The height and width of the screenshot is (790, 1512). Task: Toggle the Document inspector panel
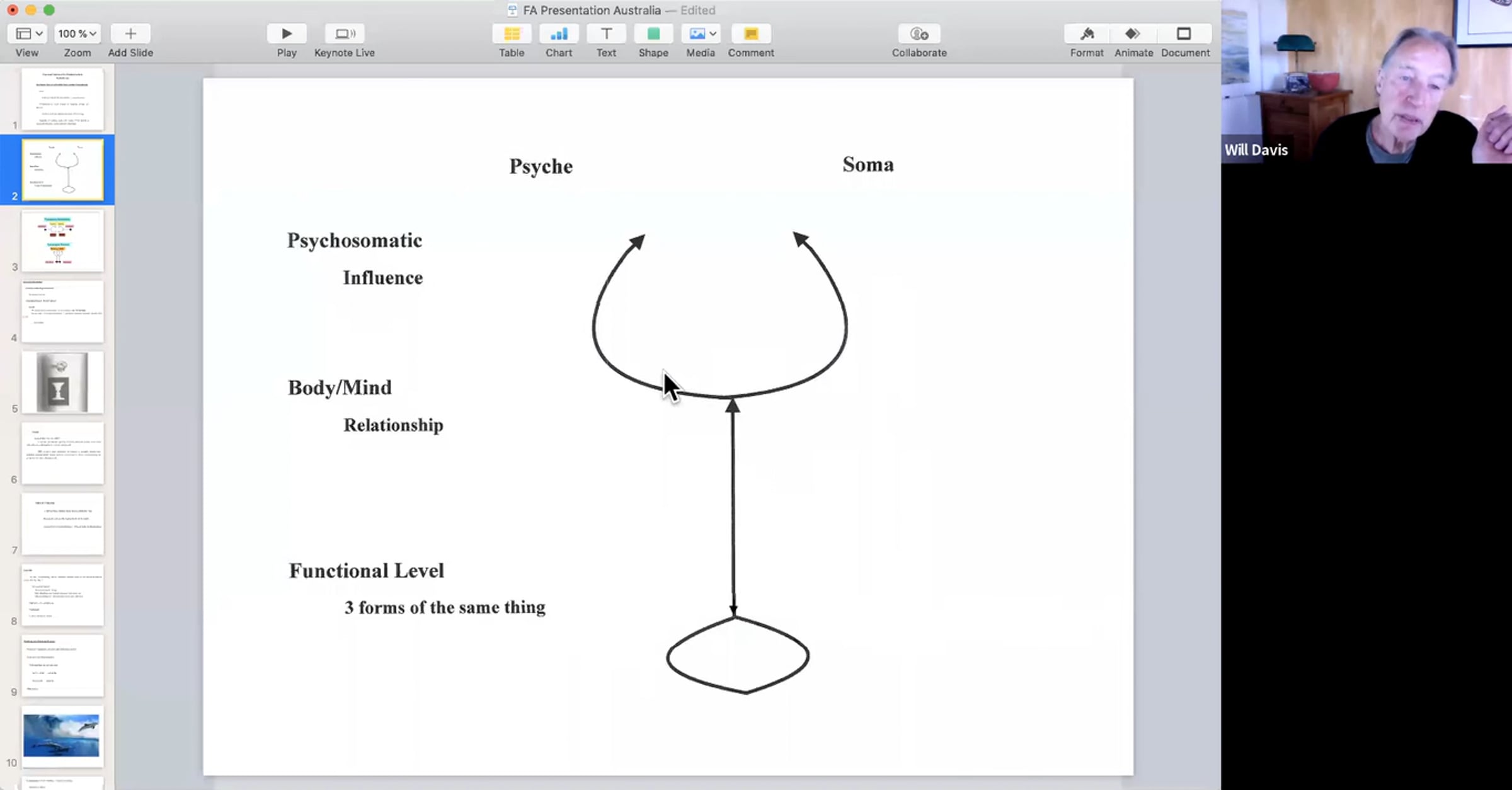(x=1184, y=33)
